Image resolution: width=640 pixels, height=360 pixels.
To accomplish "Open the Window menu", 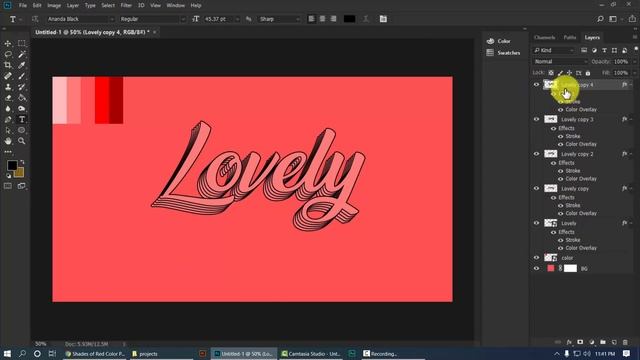I will [x=176, y=5].
